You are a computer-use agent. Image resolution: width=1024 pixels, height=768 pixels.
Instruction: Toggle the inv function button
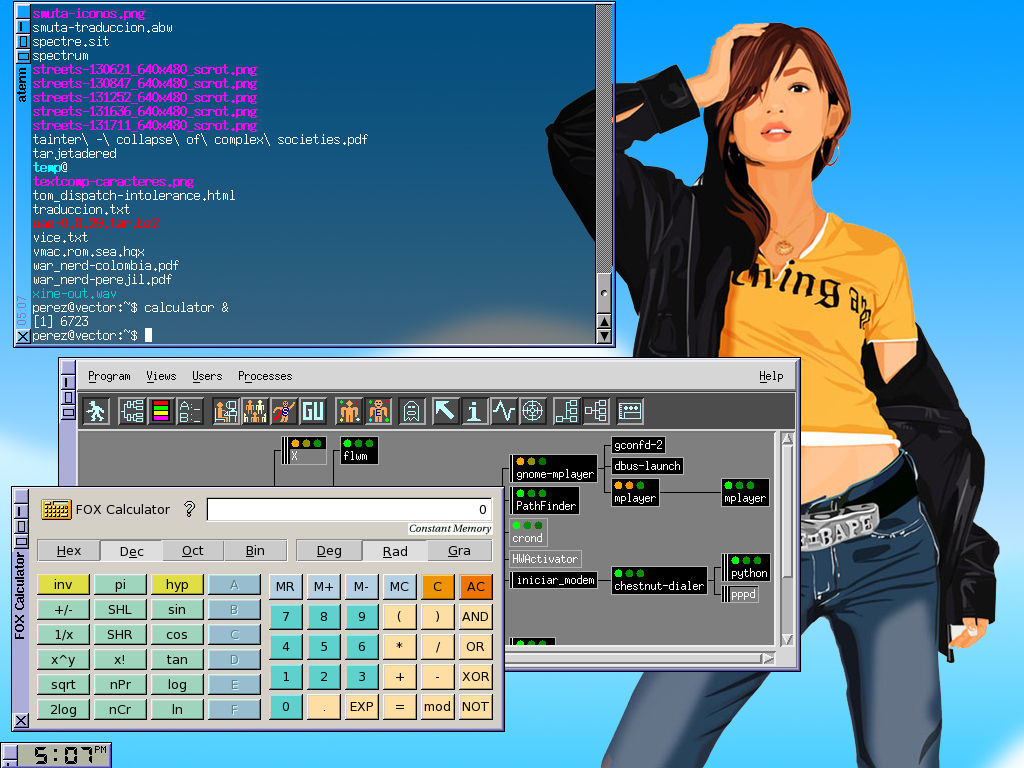tap(63, 585)
